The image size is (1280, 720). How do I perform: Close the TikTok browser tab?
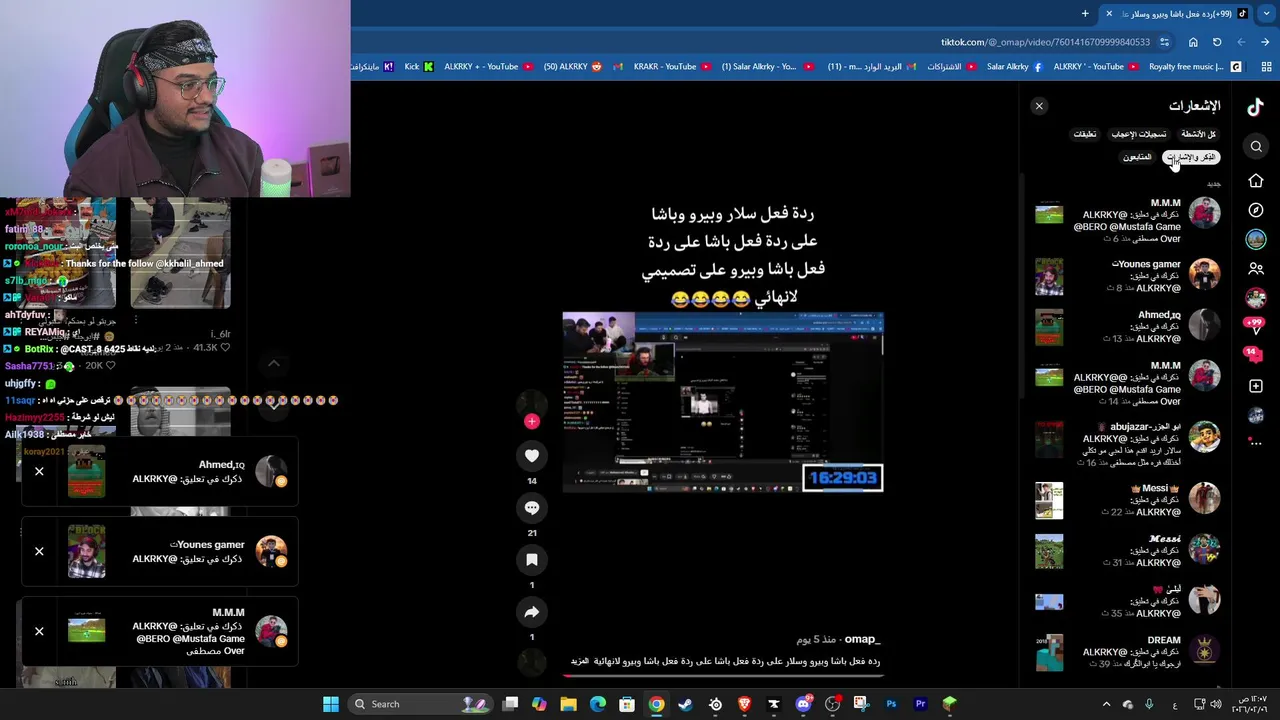(x=1109, y=13)
